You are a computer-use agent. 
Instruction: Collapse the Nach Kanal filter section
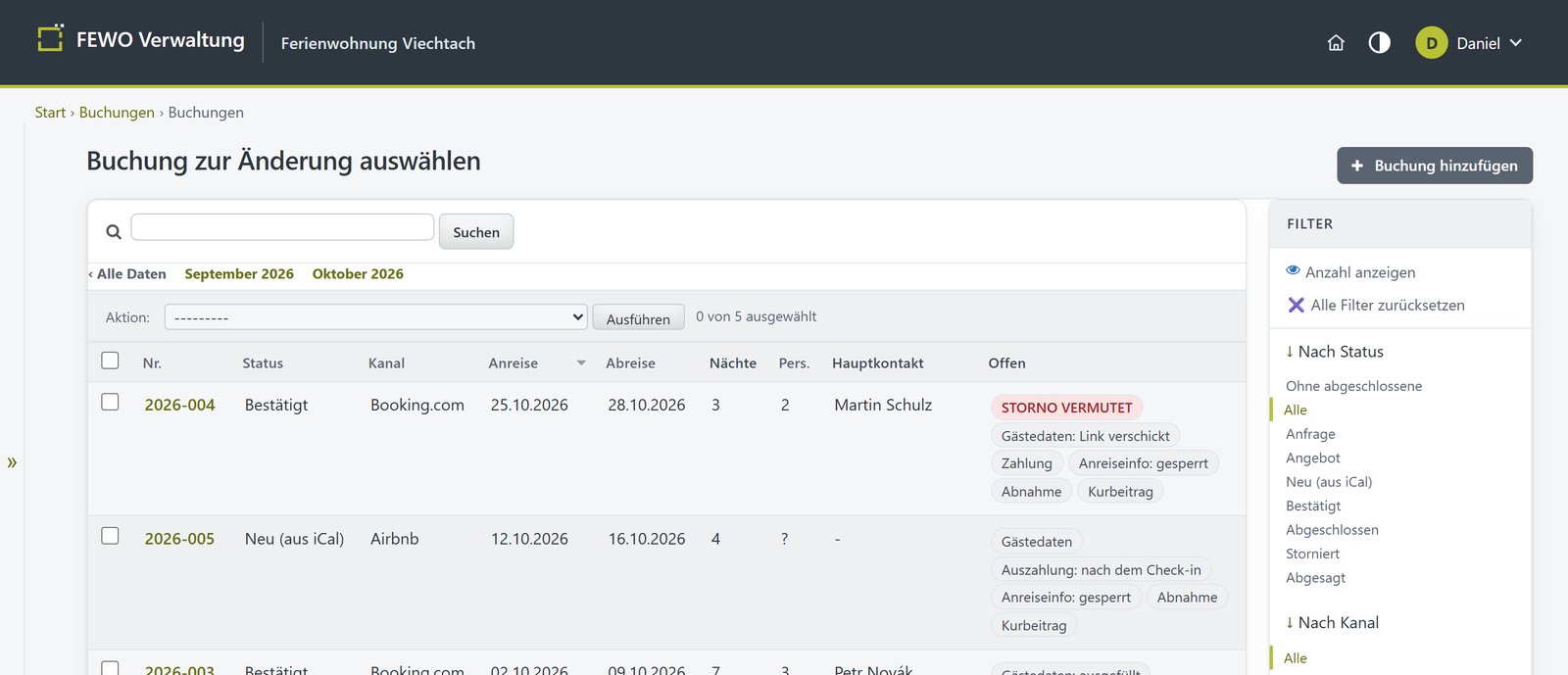tap(1332, 623)
